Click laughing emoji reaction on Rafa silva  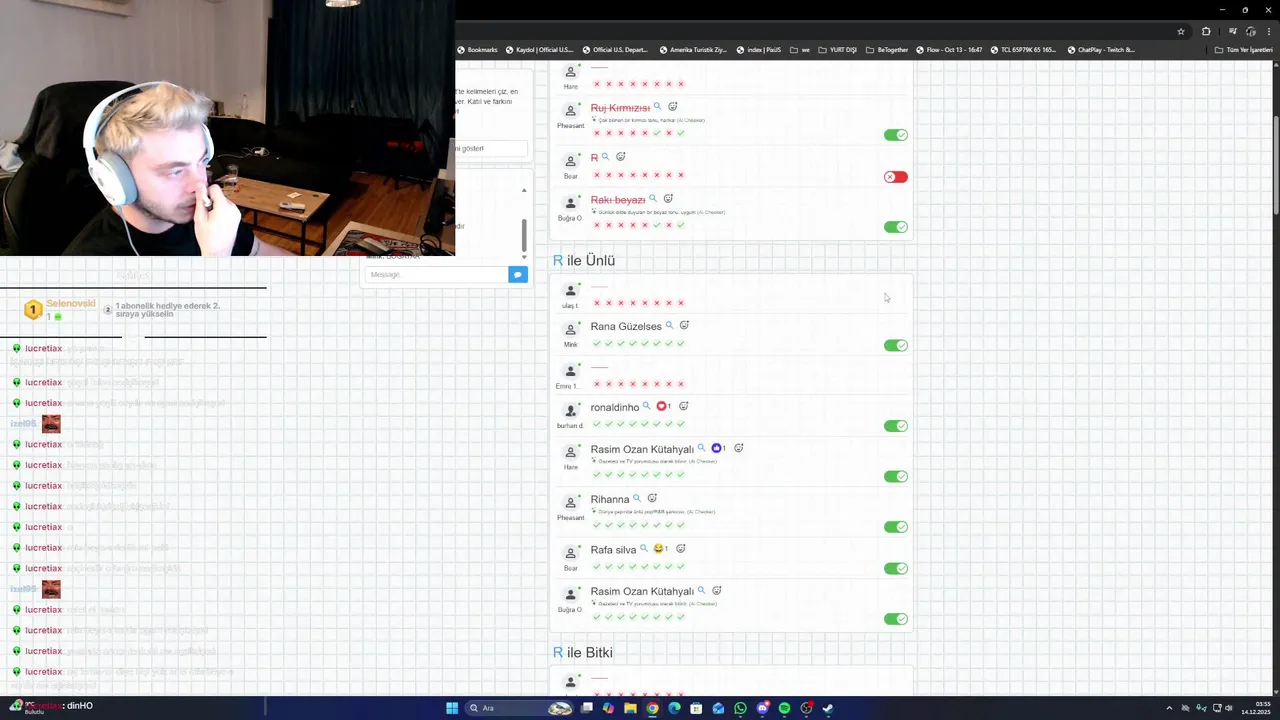pyautogui.click(x=660, y=549)
